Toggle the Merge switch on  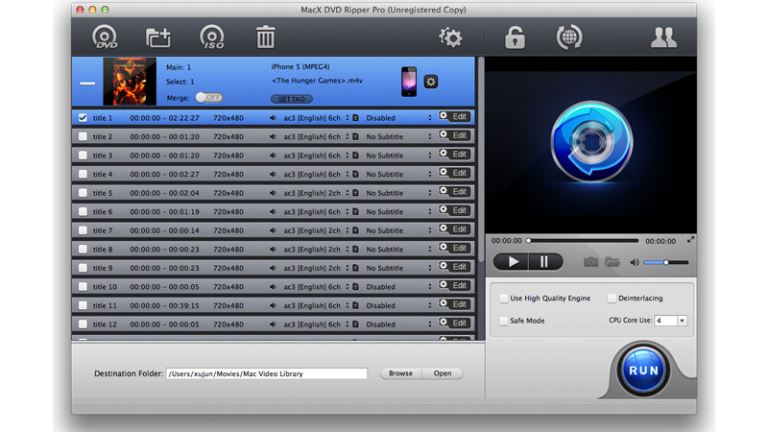click(209, 97)
